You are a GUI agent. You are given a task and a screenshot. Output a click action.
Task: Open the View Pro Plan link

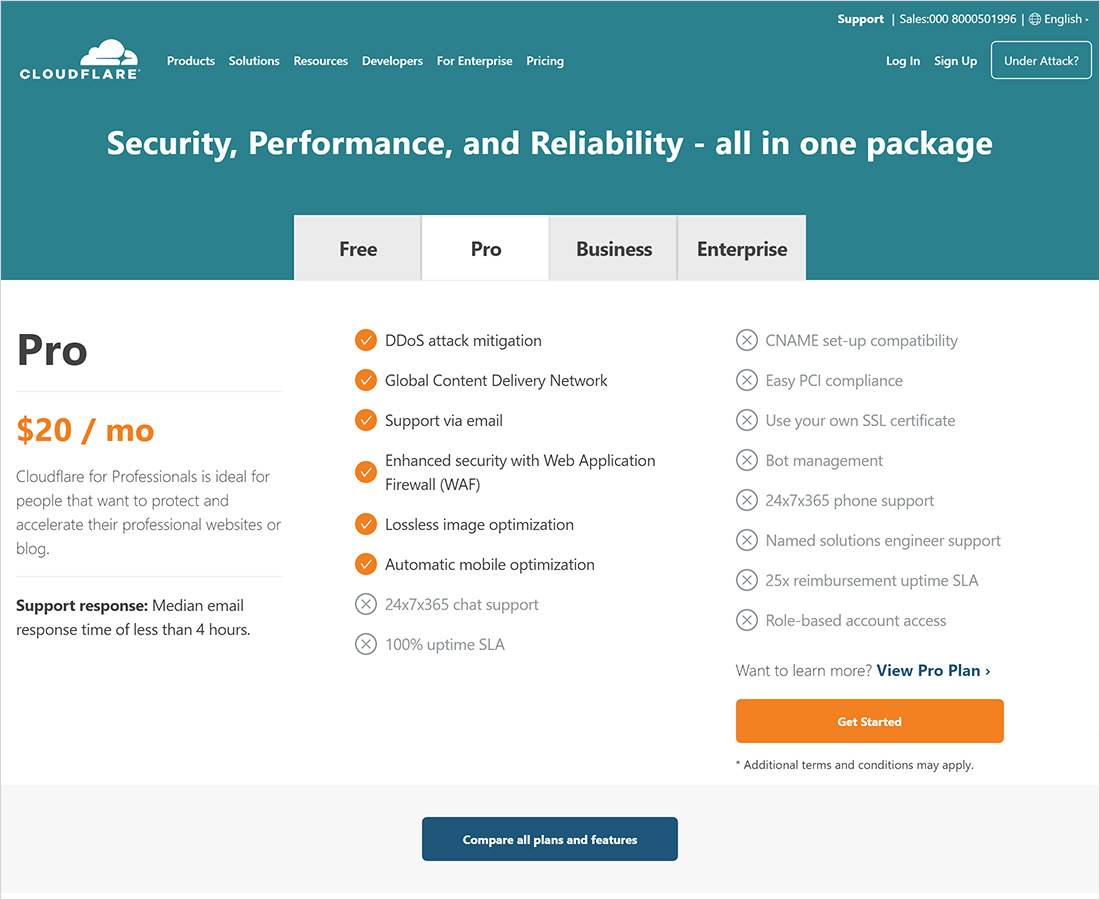pos(933,671)
